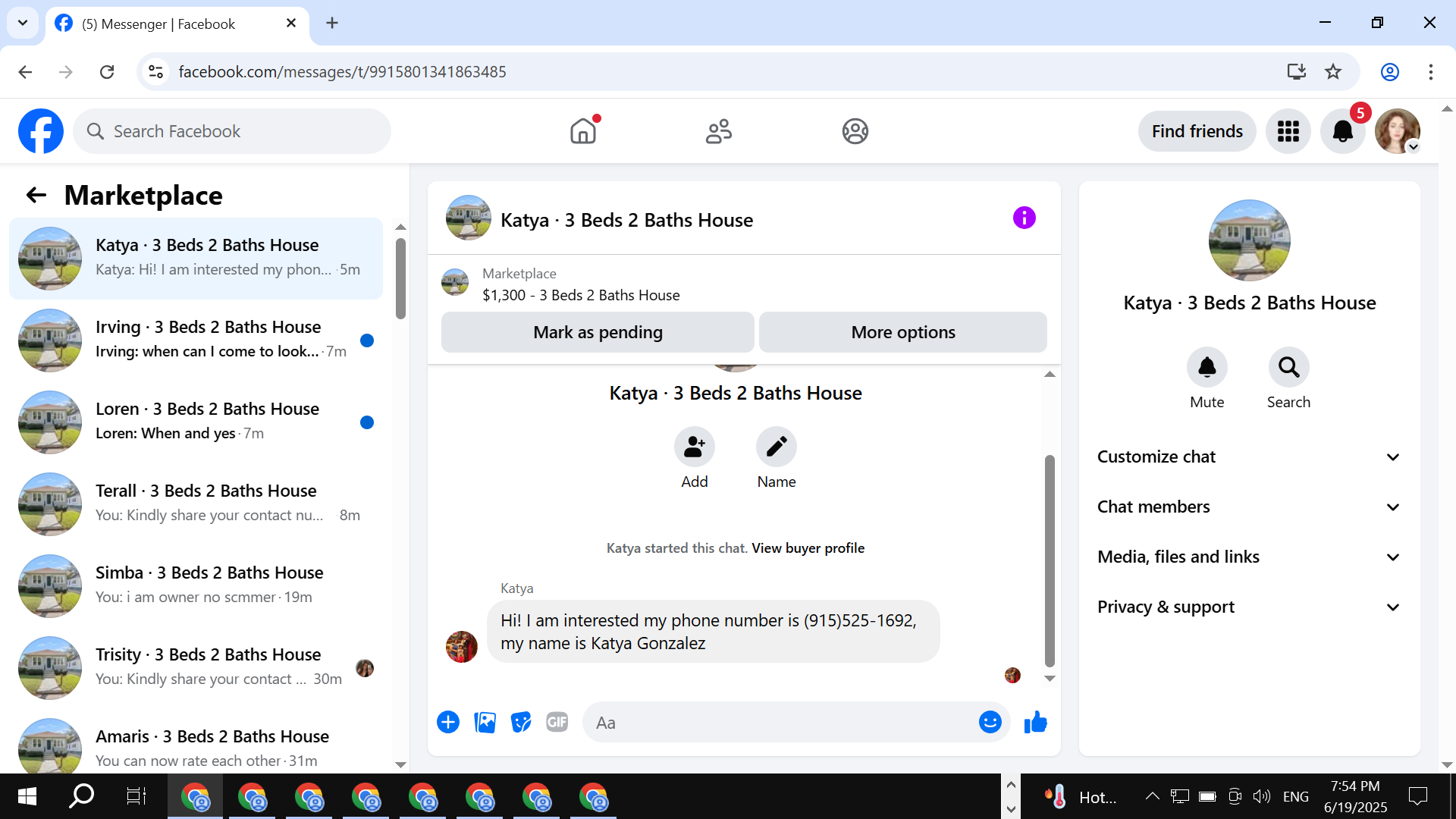Pick a GIF with the GIF icon
The width and height of the screenshot is (1456, 819).
click(x=557, y=722)
